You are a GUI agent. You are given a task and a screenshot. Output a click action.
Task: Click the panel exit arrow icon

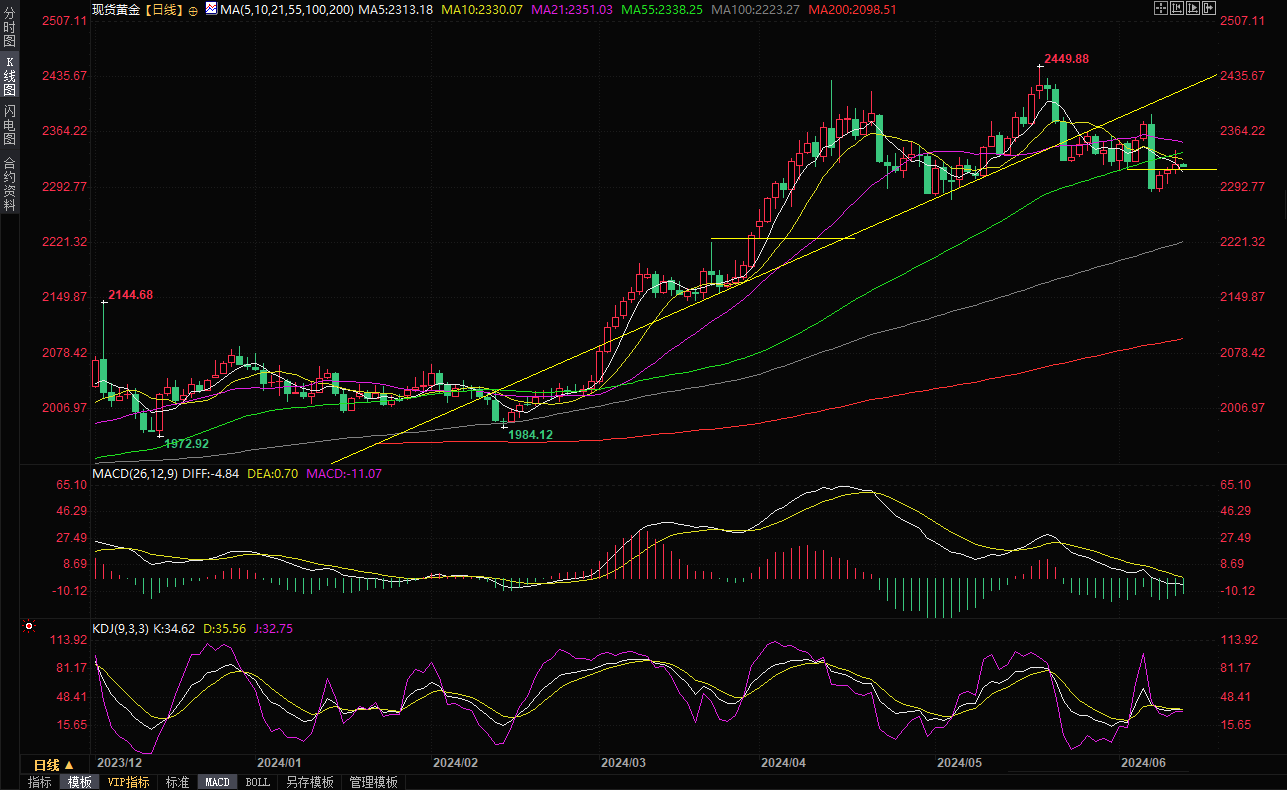1209,9
